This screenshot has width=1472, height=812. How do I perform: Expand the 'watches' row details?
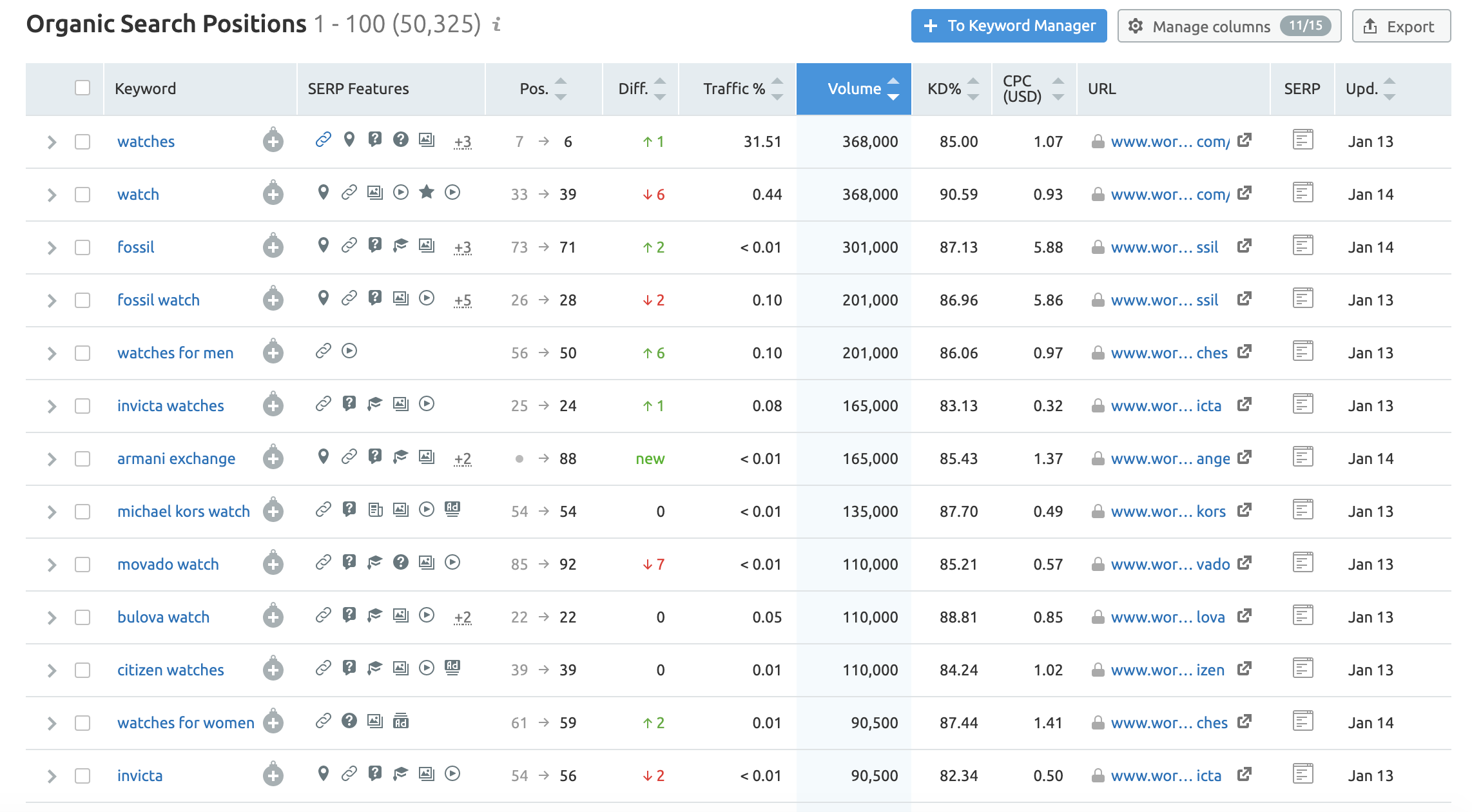[52, 142]
